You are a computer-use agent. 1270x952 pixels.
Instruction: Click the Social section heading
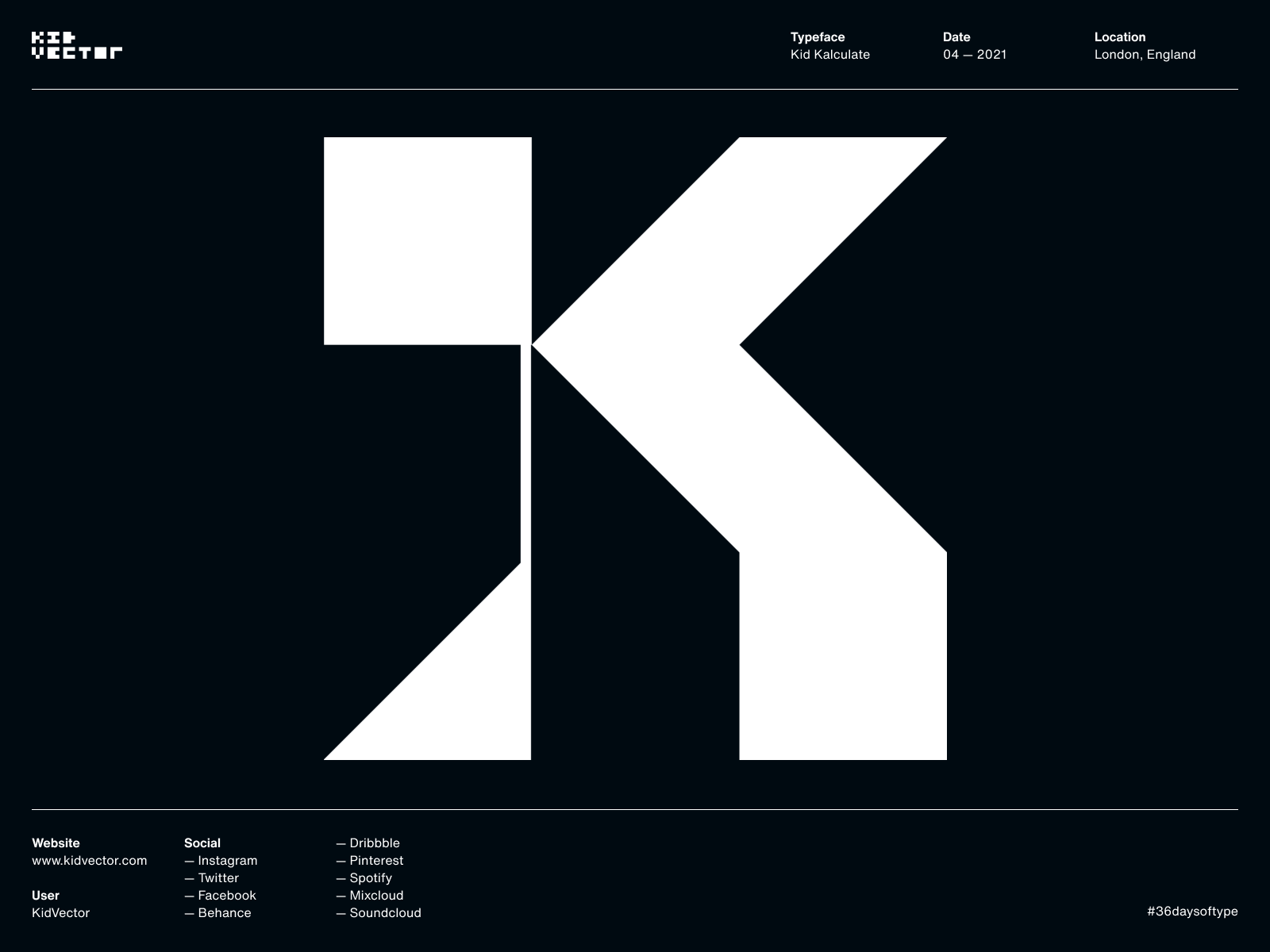tap(202, 843)
